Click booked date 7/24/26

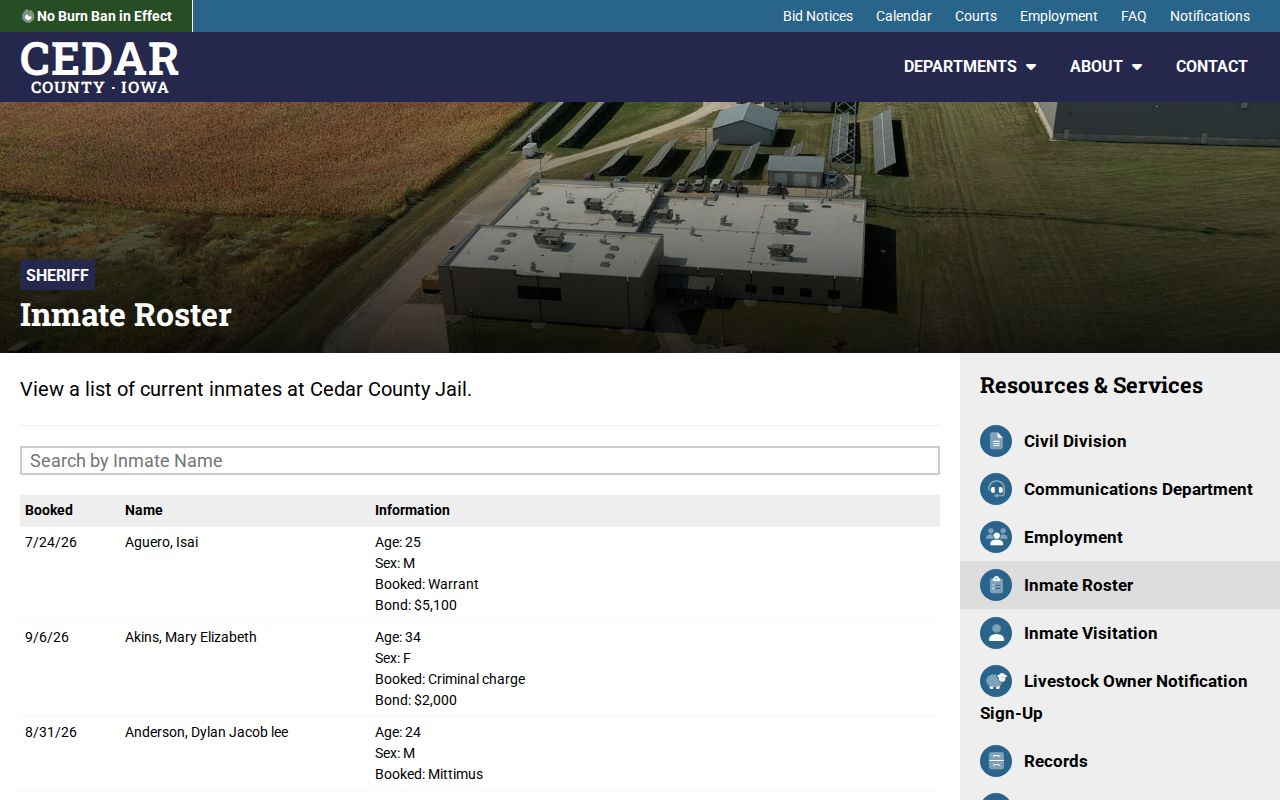[51, 542]
